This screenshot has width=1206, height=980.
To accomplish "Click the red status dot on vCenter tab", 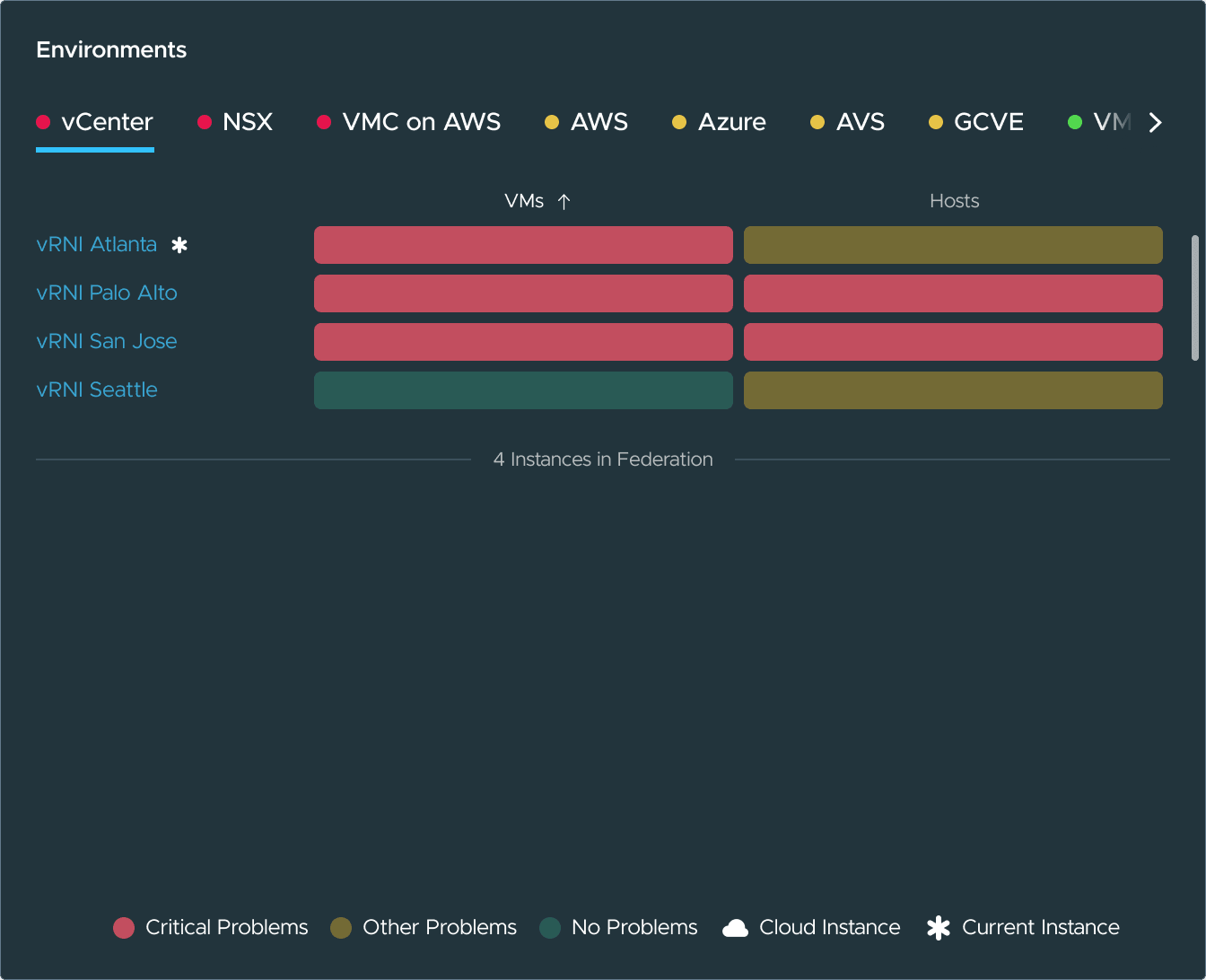I will tap(43, 122).
